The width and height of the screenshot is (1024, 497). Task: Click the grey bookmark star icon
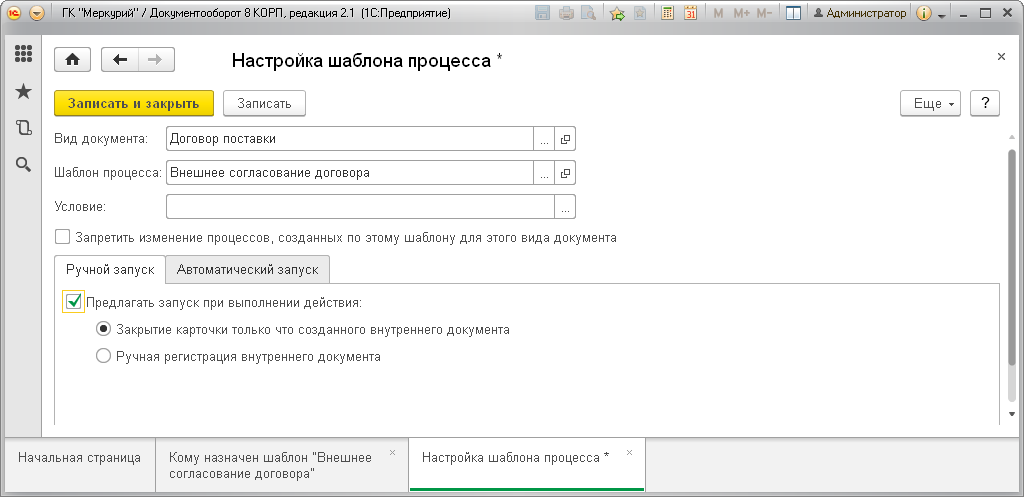(640, 13)
